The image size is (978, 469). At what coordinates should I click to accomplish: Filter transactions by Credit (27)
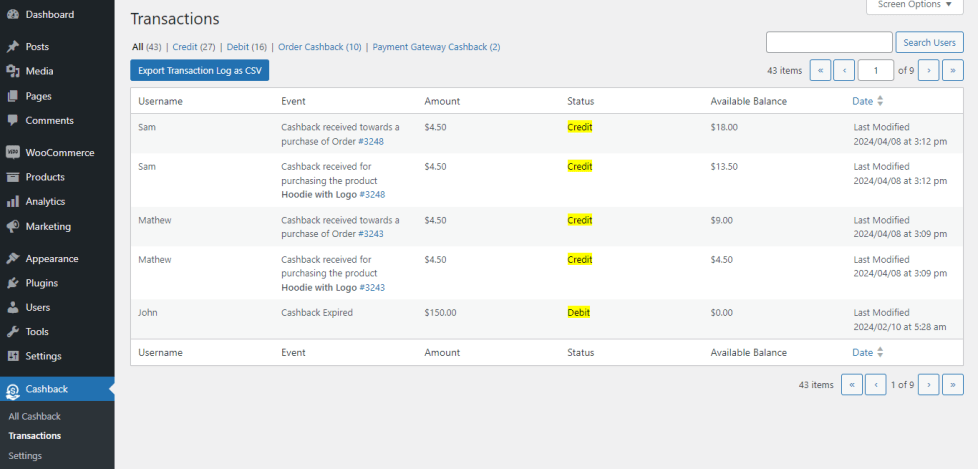point(193,47)
